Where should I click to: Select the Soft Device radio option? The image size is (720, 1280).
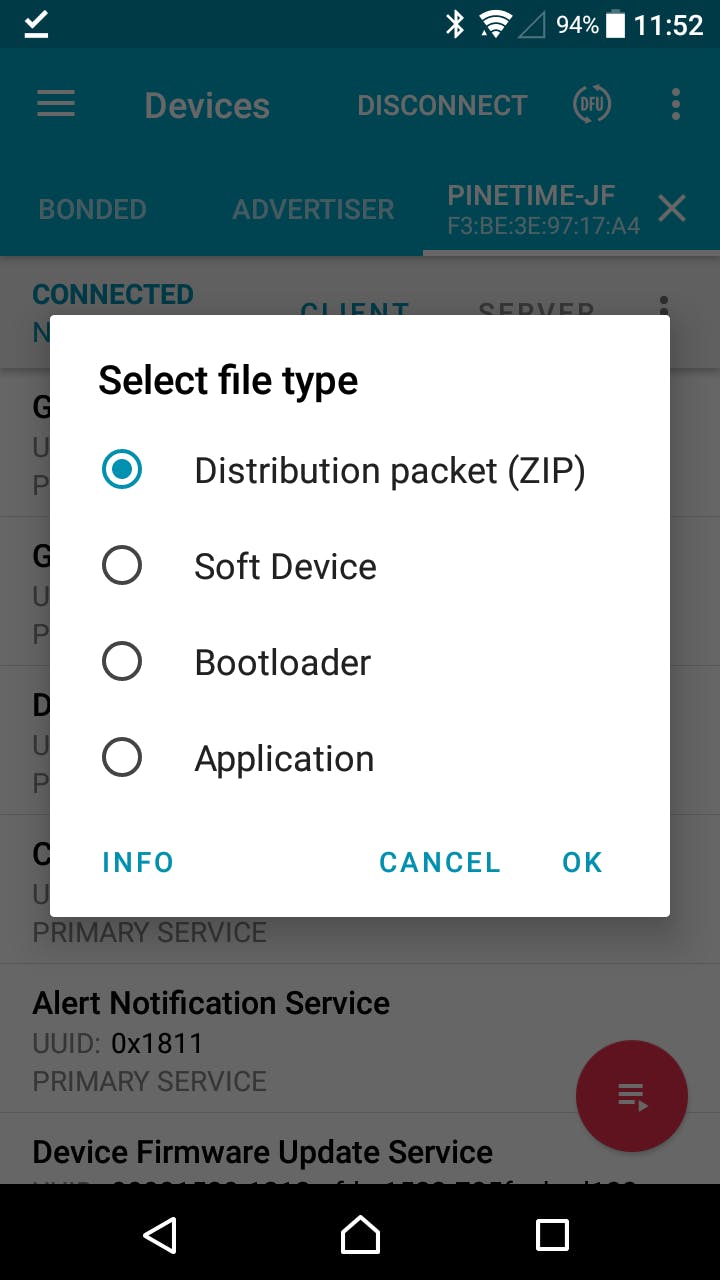pos(122,566)
